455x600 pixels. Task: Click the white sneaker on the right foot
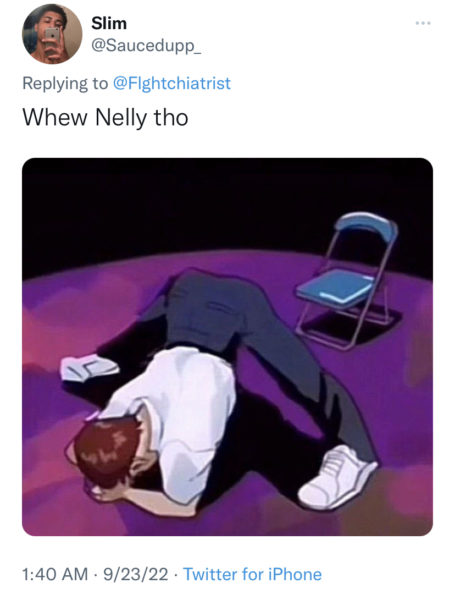pos(337,478)
